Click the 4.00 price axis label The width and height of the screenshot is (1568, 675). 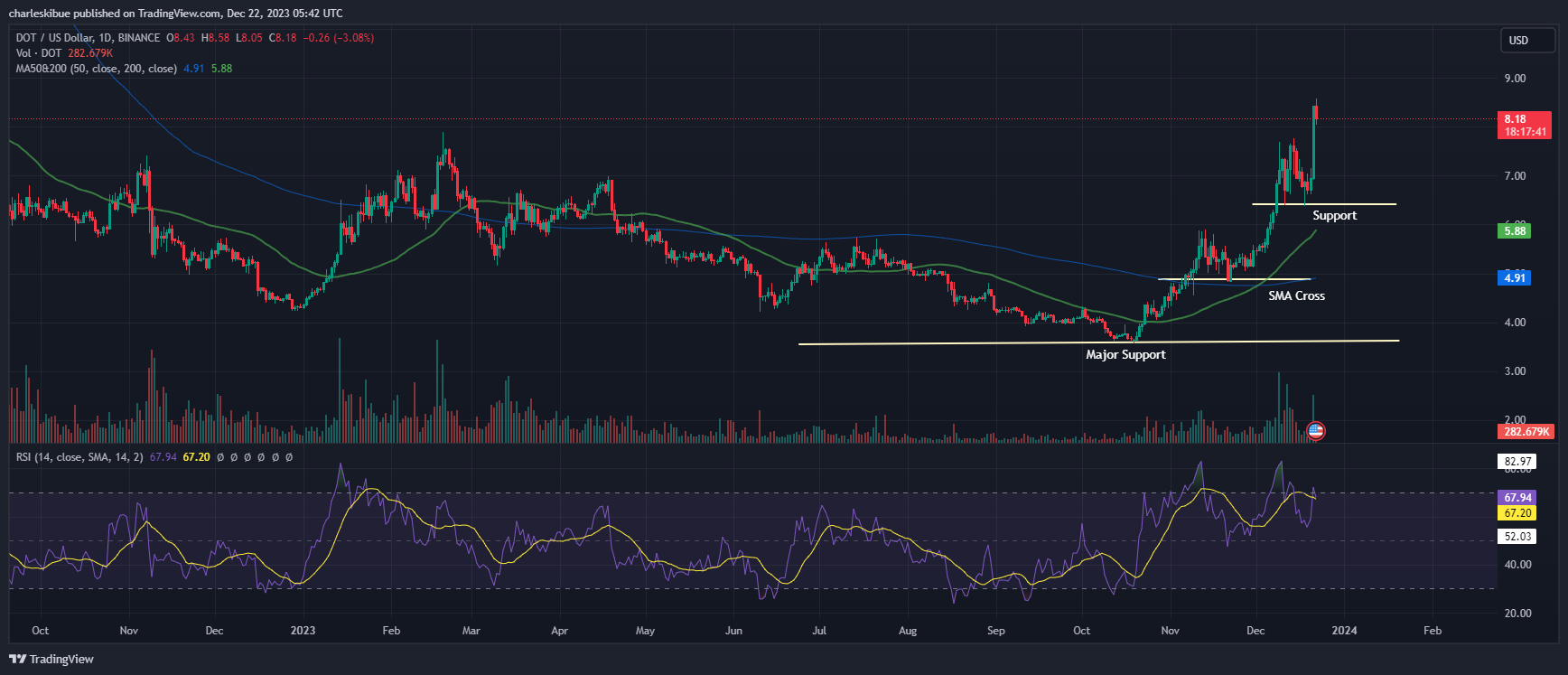point(1515,323)
